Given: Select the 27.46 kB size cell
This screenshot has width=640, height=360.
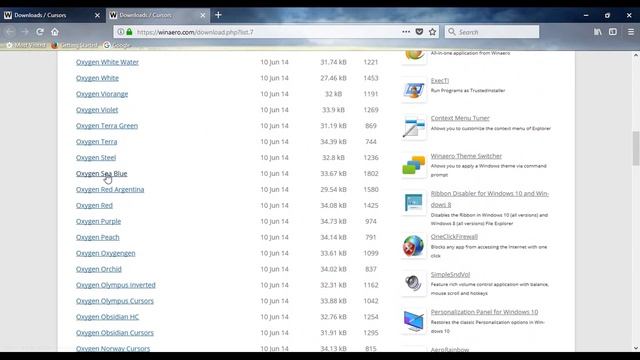Looking at the screenshot, I should (x=333, y=78).
